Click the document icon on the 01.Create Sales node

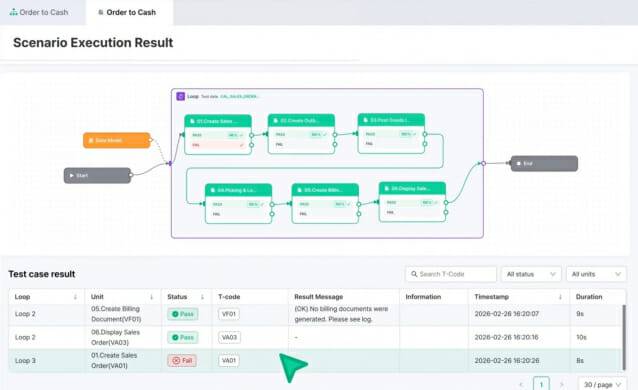coord(192,121)
